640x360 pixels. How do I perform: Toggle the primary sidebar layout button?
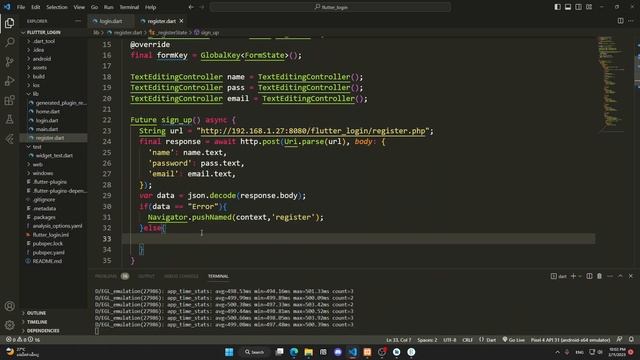pos(558,7)
